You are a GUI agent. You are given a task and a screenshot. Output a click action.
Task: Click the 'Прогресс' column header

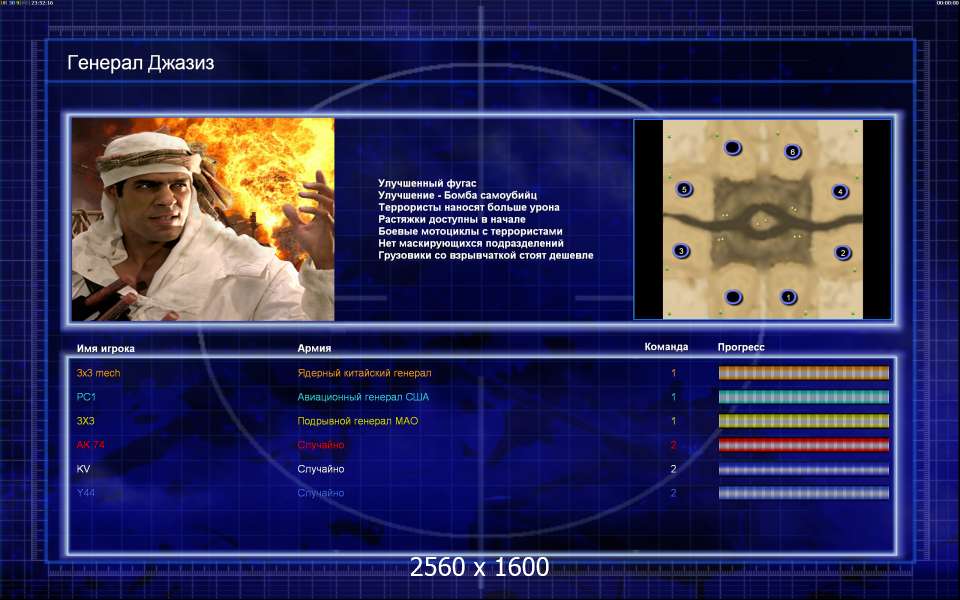tap(741, 348)
